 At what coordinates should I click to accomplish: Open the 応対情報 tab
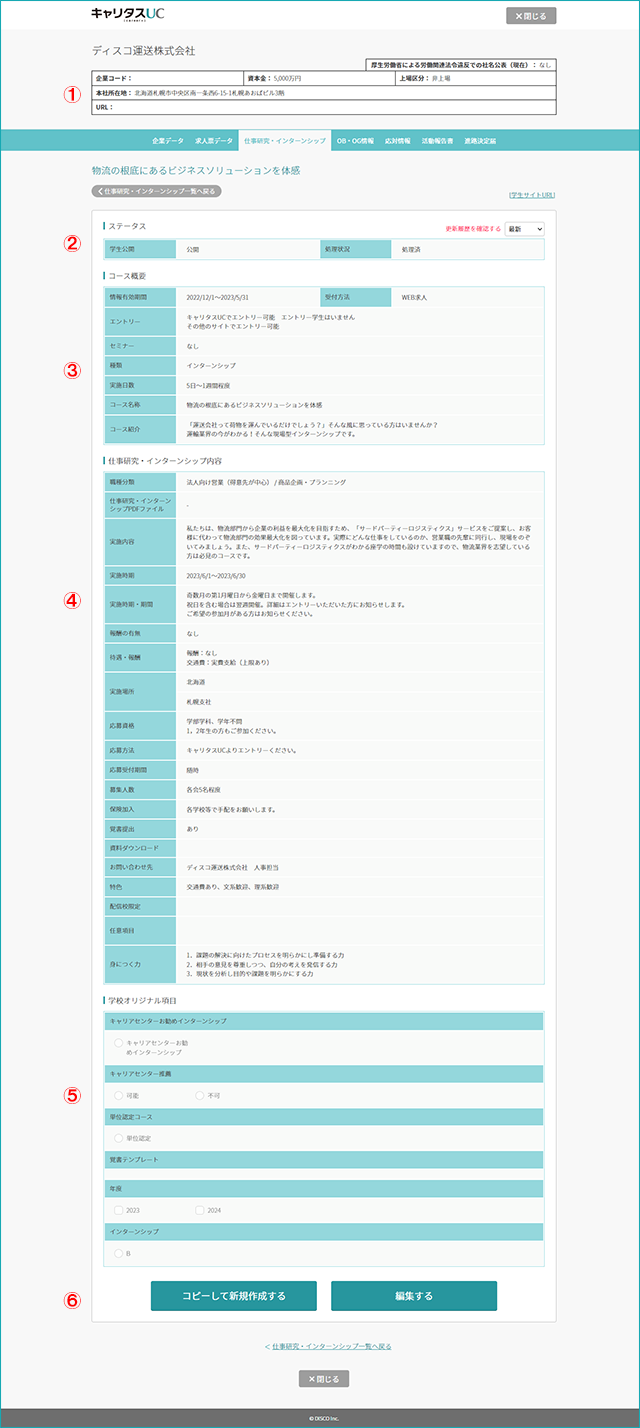point(398,141)
